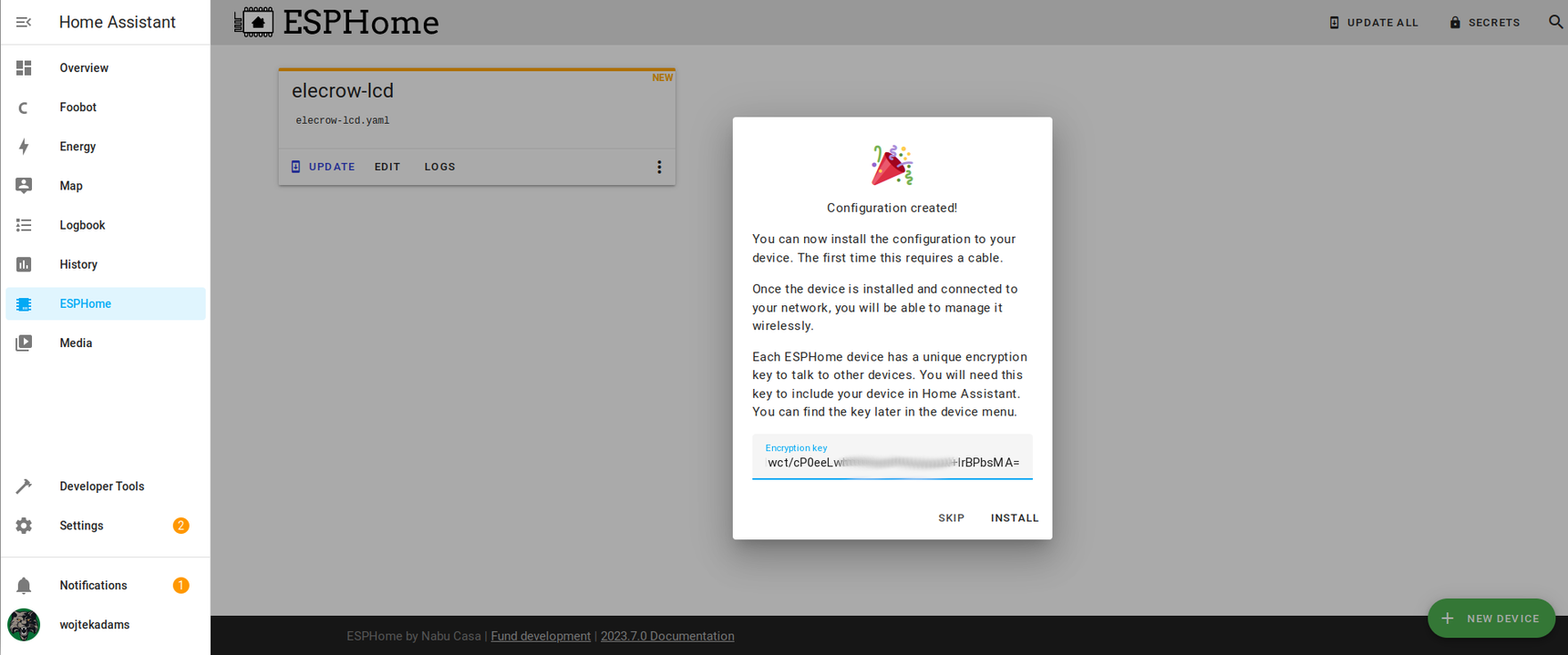Click the update icon on elecrow-lcd card
This screenshot has height=655, width=1568.
coord(295,167)
